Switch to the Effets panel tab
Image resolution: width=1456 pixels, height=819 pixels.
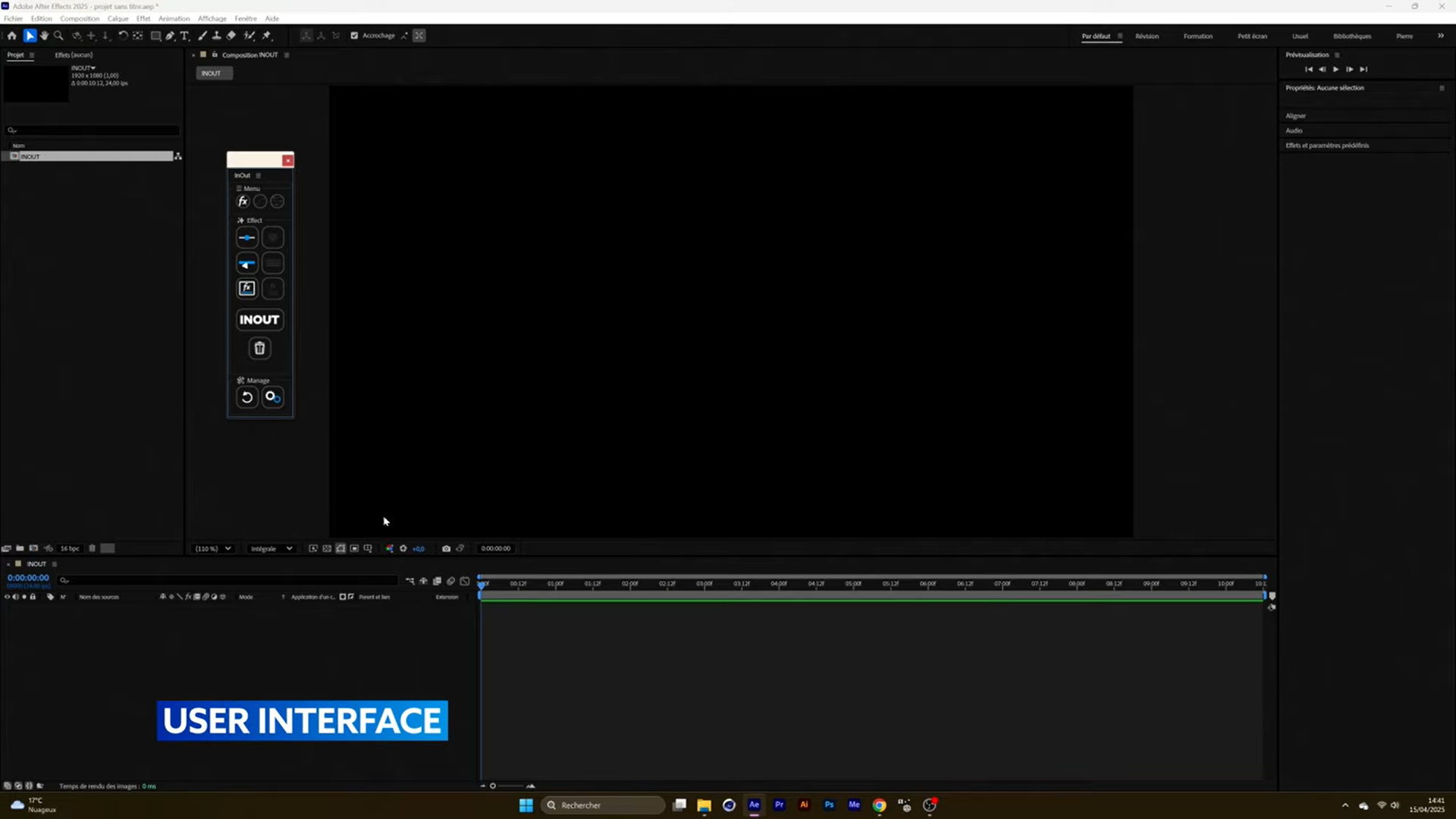pos(74,55)
